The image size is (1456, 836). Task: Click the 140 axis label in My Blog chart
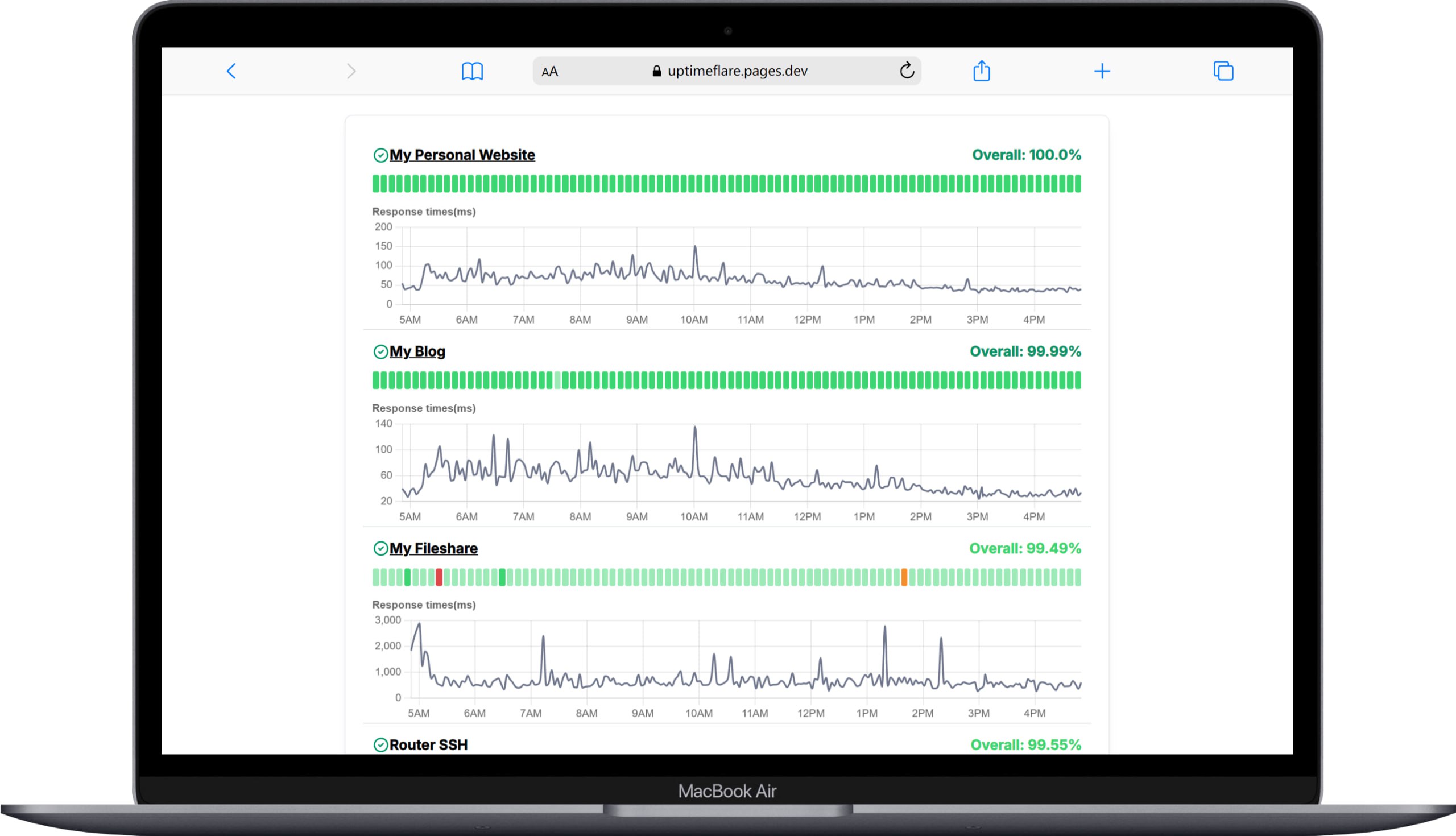pyautogui.click(x=383, y=424)
